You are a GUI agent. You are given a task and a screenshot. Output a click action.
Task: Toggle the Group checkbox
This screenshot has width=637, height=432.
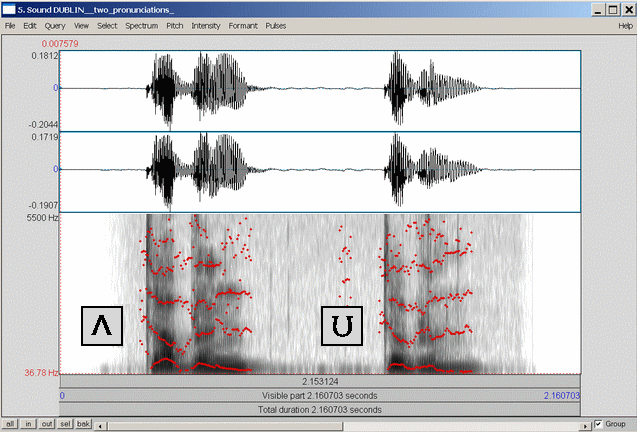coord(599,424)
